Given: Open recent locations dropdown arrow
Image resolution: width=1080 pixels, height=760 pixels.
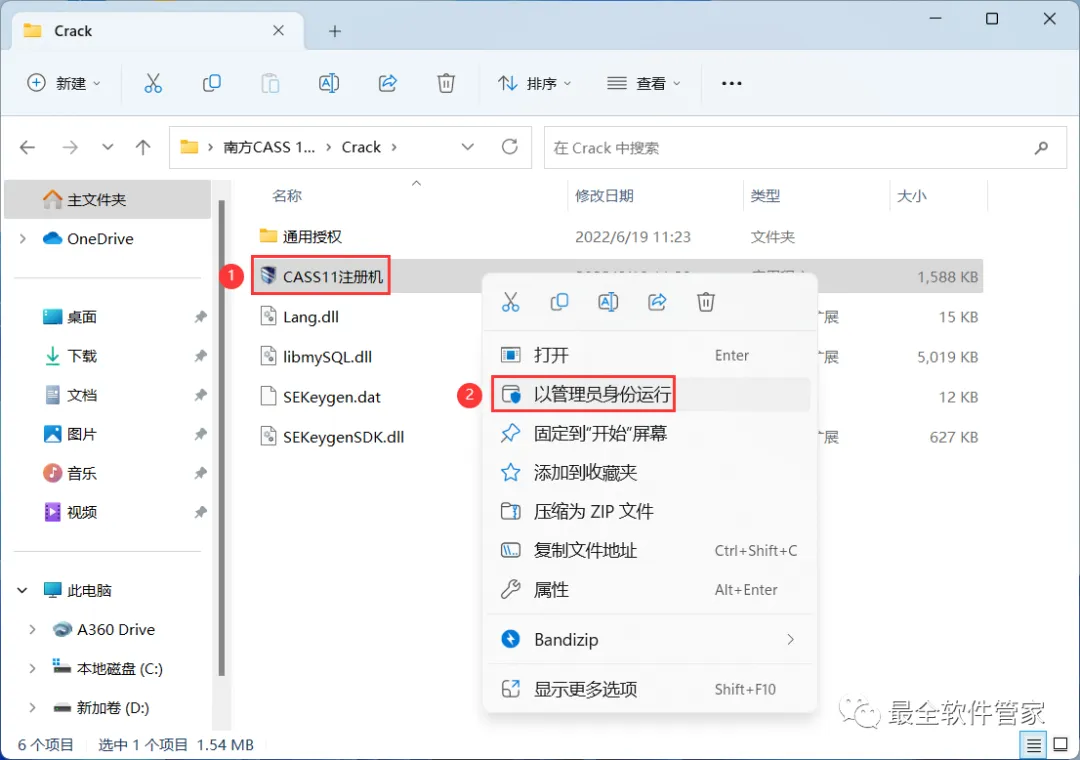Looking at the screenshot, I should [107, 147].
